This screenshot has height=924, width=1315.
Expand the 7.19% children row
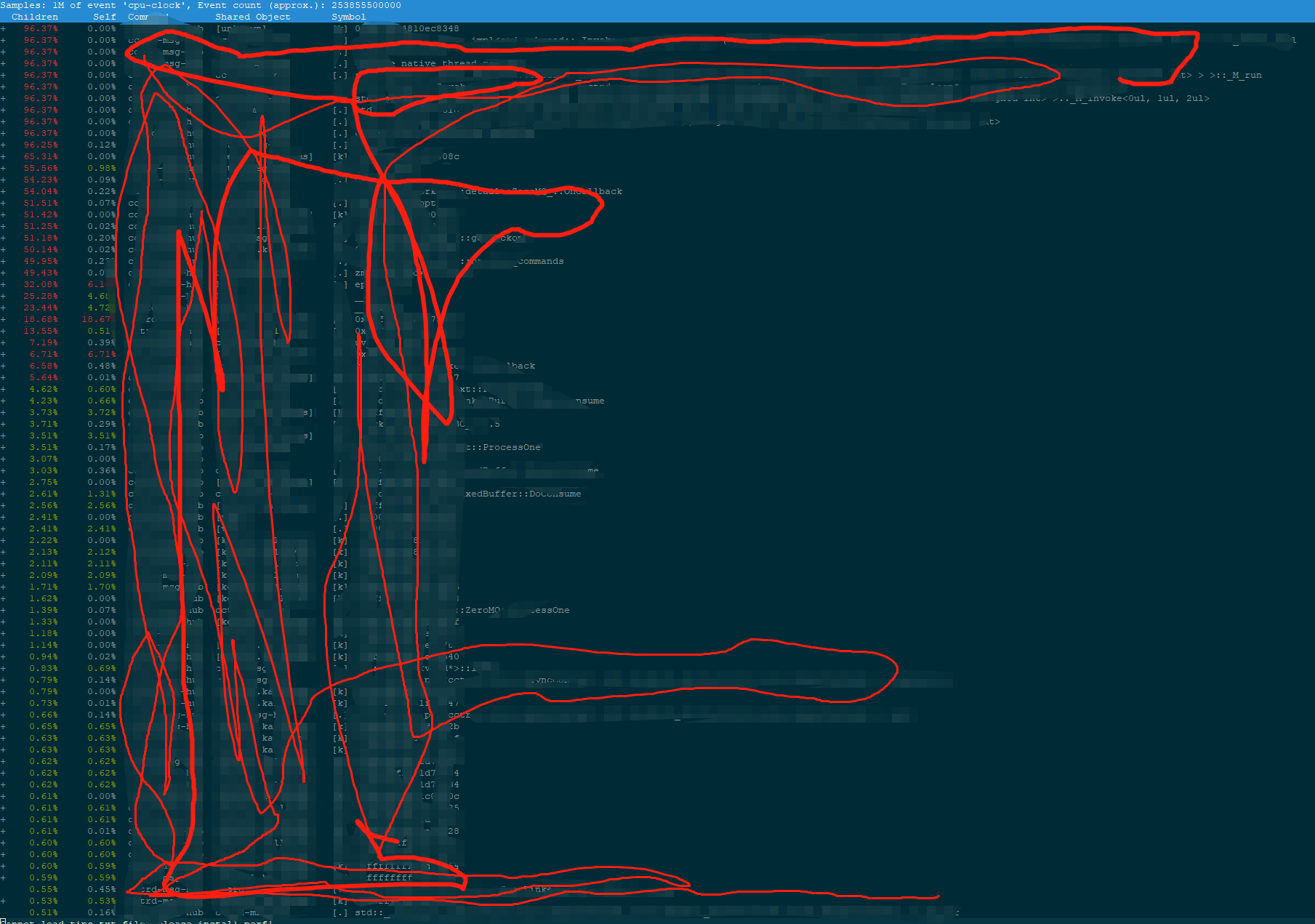pos(3,343)
